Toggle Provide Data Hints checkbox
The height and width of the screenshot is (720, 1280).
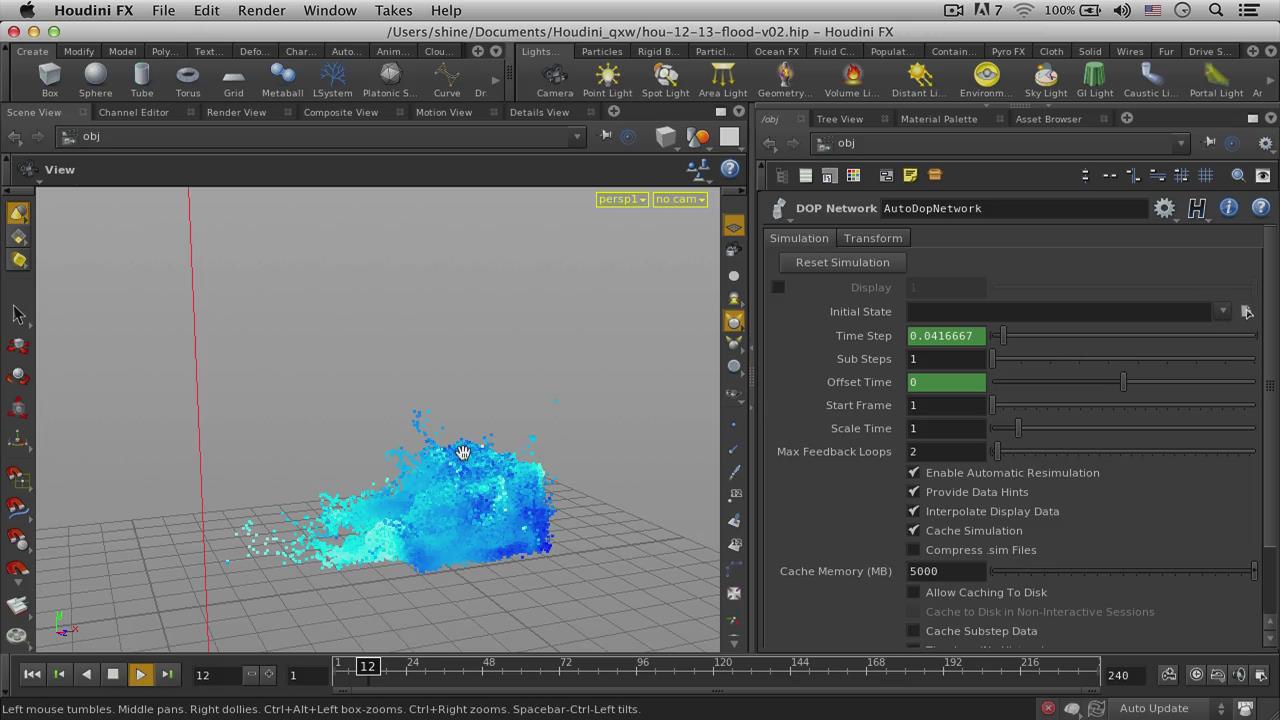[913, 492]
